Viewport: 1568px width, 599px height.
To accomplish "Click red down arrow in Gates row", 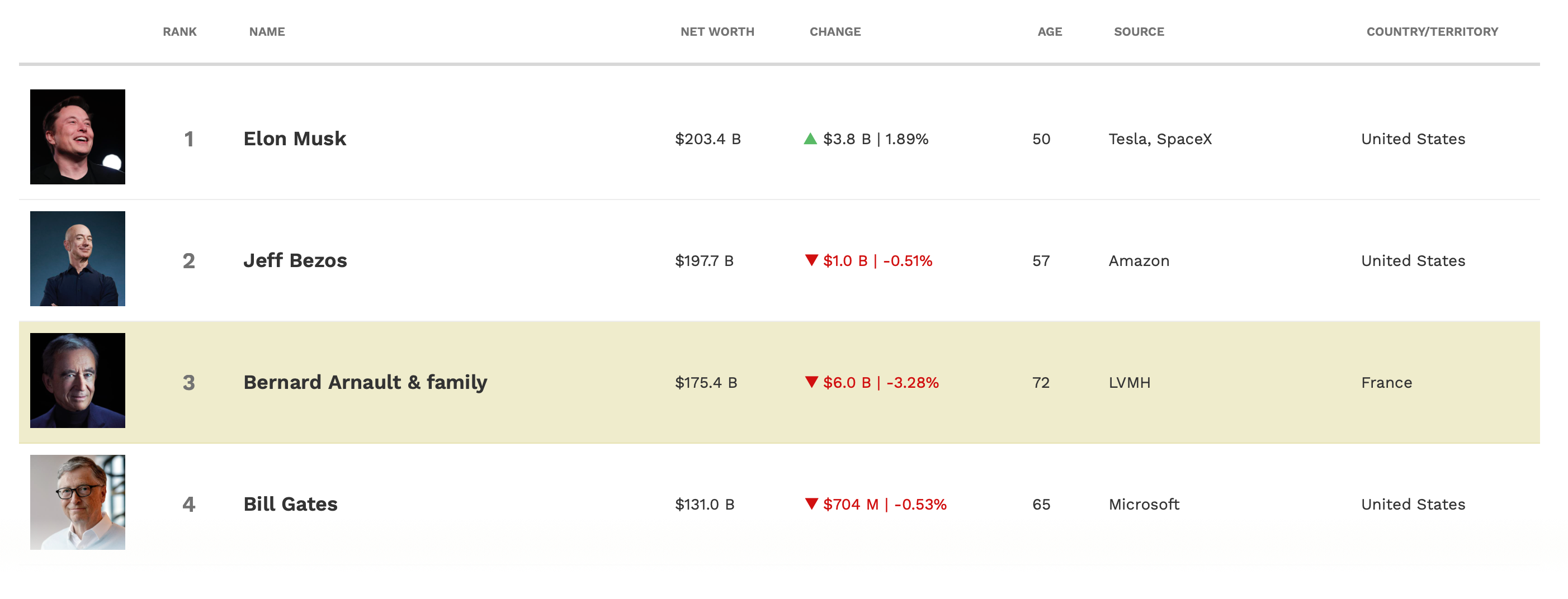I will click(x=811, y=503).
